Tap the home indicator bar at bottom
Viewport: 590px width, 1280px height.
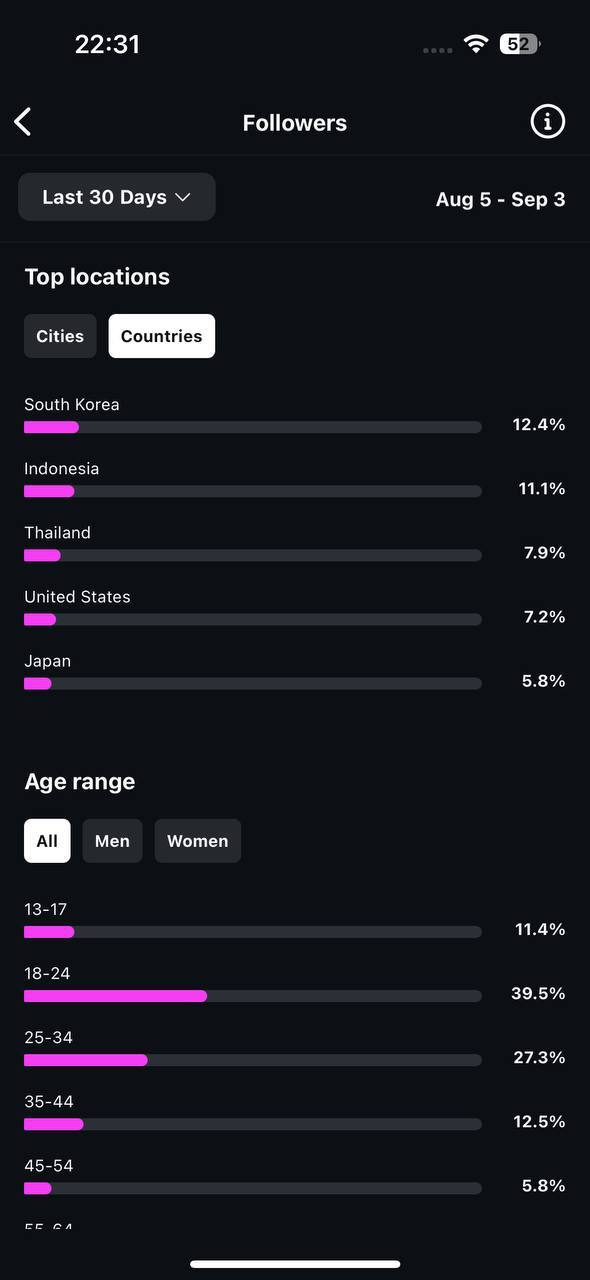pyautogui.click(x=295, y=1264)
